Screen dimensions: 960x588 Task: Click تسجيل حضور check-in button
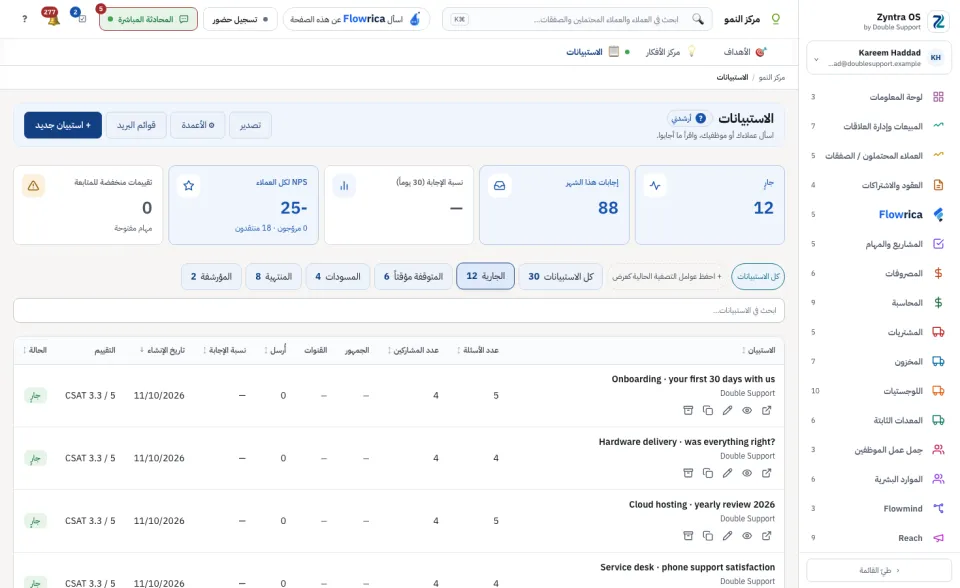(240, 19)
